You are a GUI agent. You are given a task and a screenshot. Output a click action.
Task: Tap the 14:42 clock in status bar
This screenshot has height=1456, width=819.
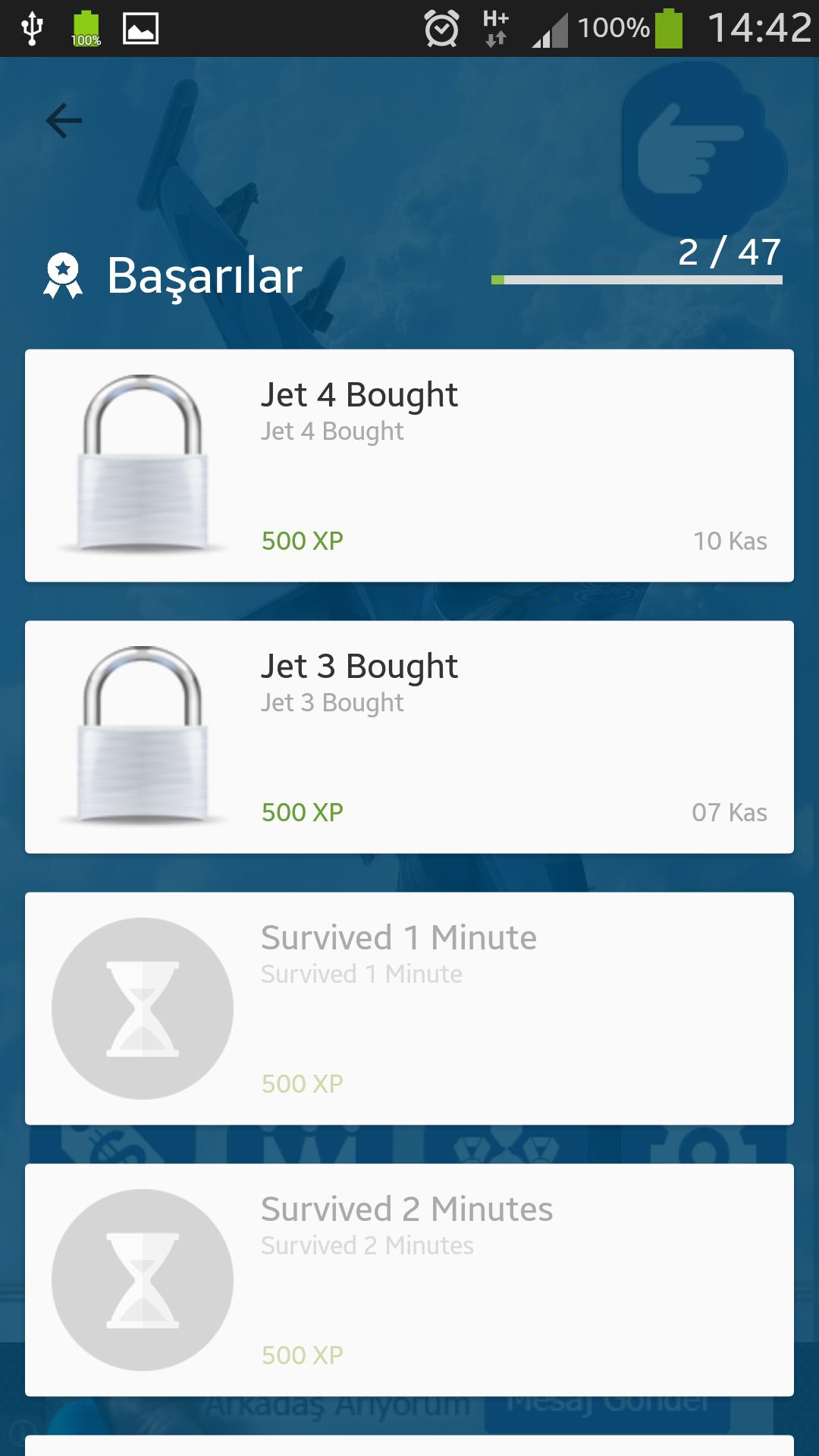coord(759,28)
